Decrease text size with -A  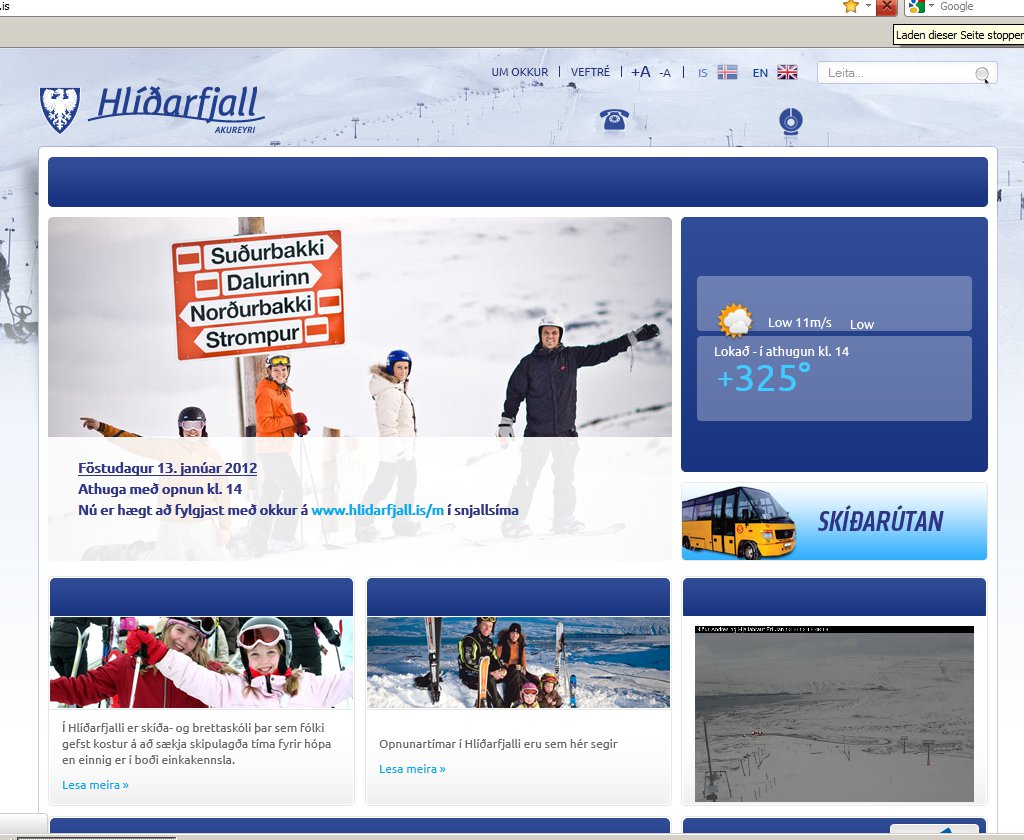(x=665, y=72)
